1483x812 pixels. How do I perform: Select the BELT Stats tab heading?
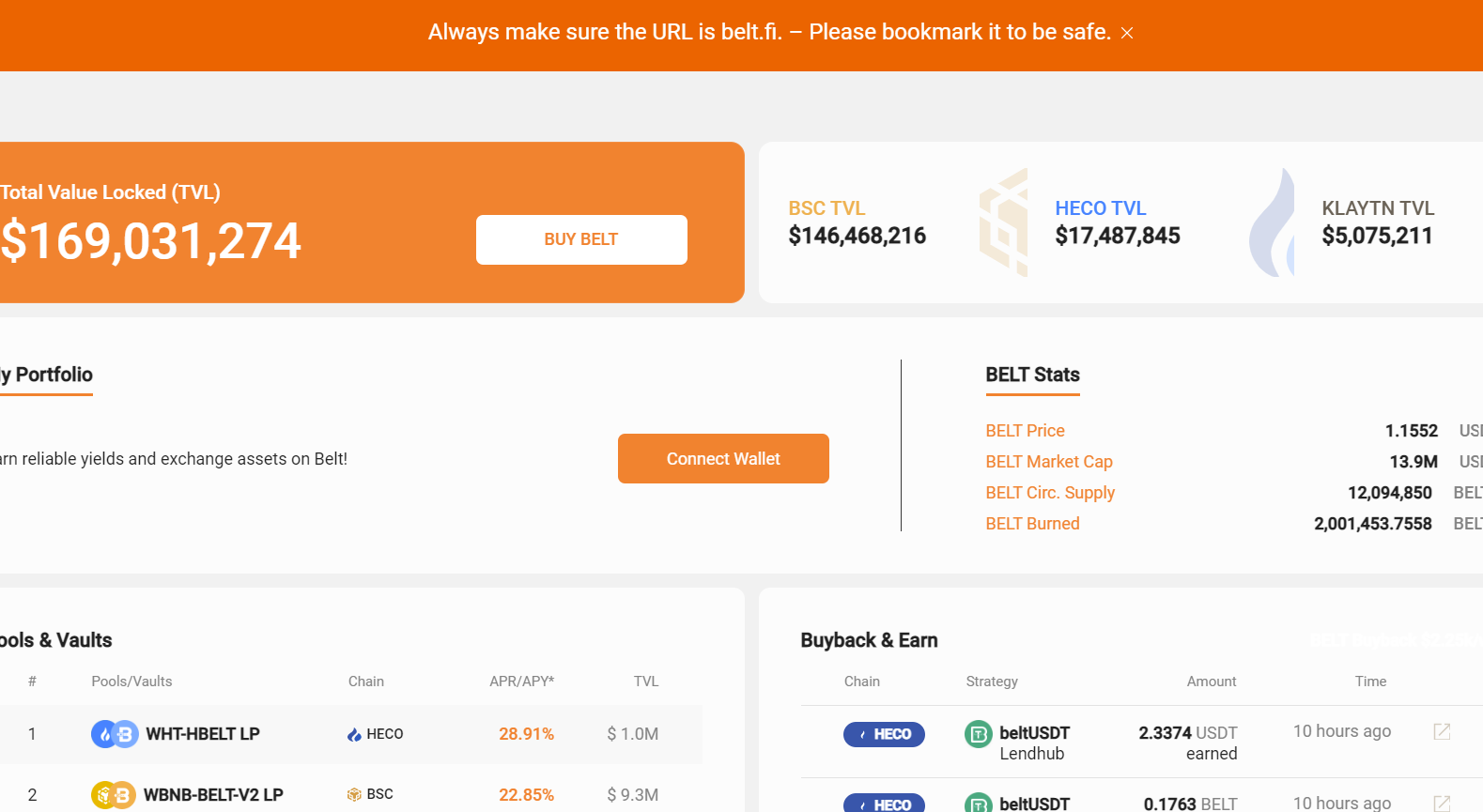pyautogui.click(x=1032, y=375)
